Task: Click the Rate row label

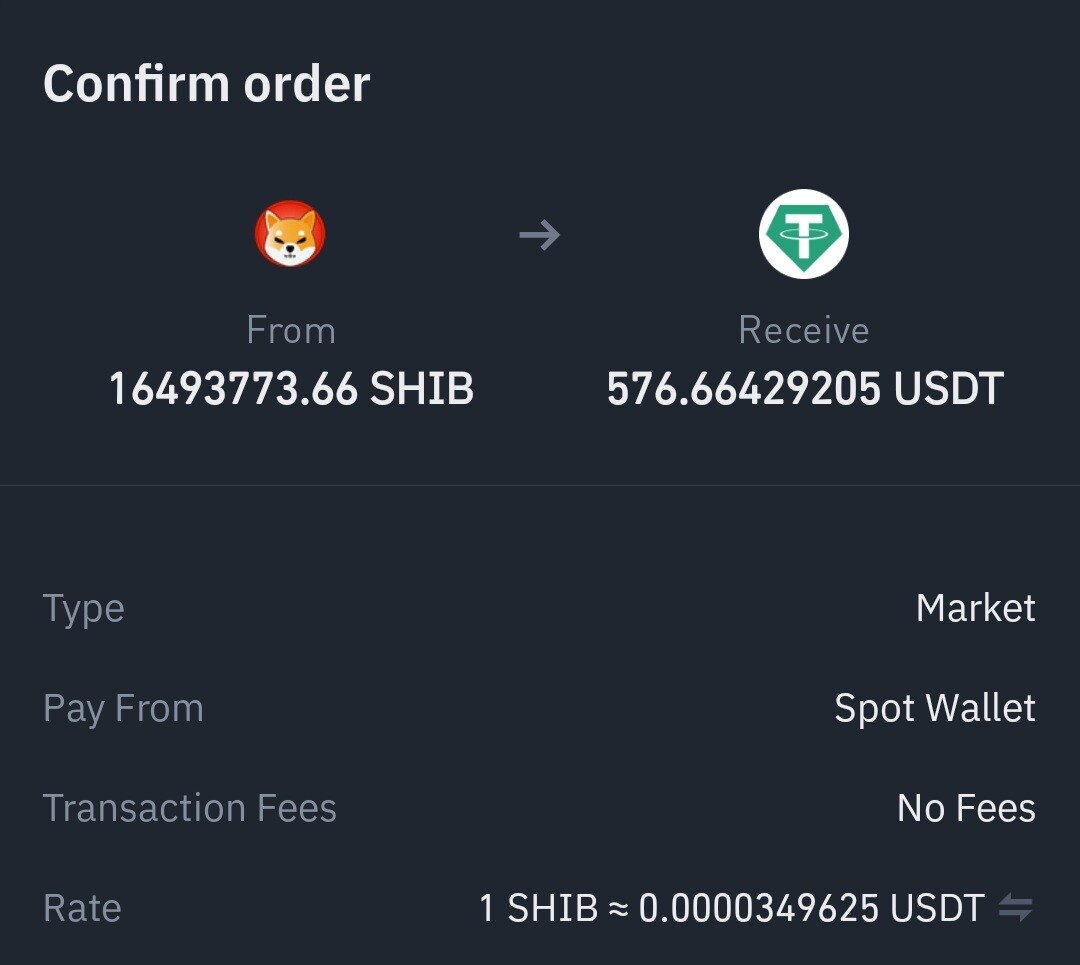Action: [82, 908]
